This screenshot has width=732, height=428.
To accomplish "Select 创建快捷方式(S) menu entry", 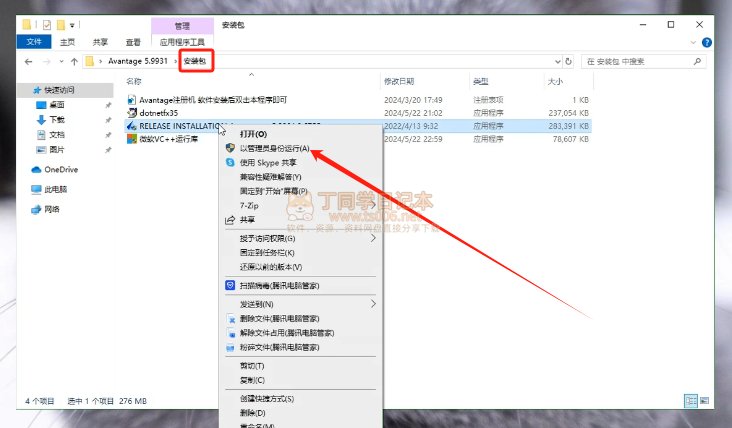I will (267, 399).
